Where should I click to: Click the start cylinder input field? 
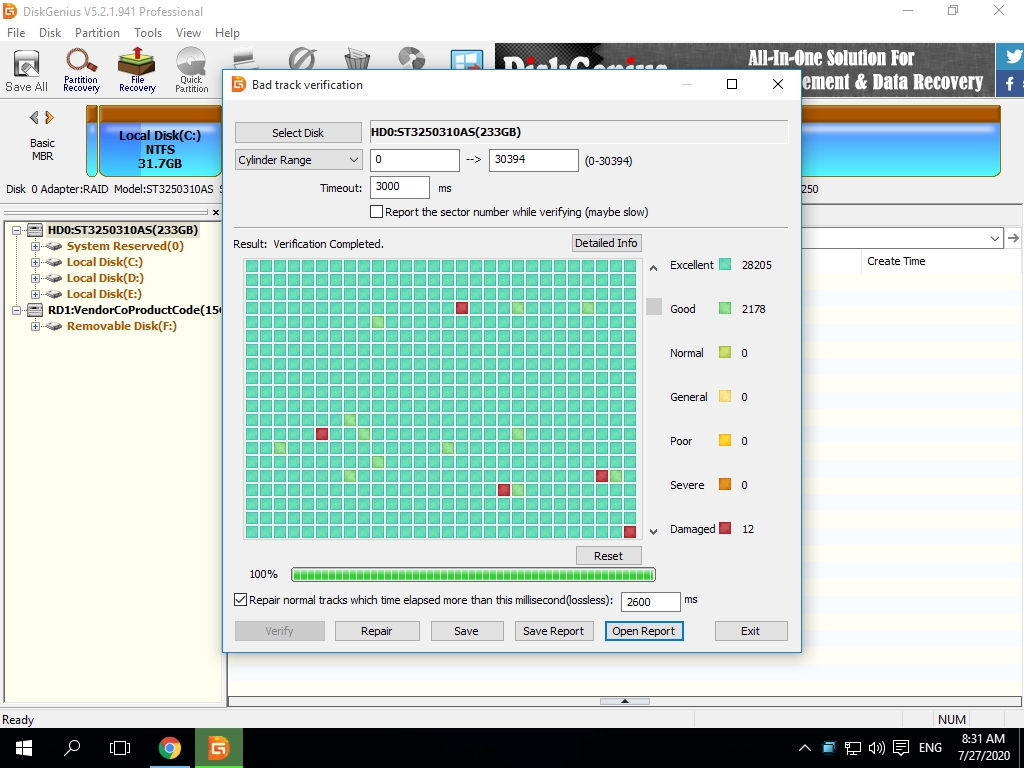pyautogui.click(x=415, y=160)
